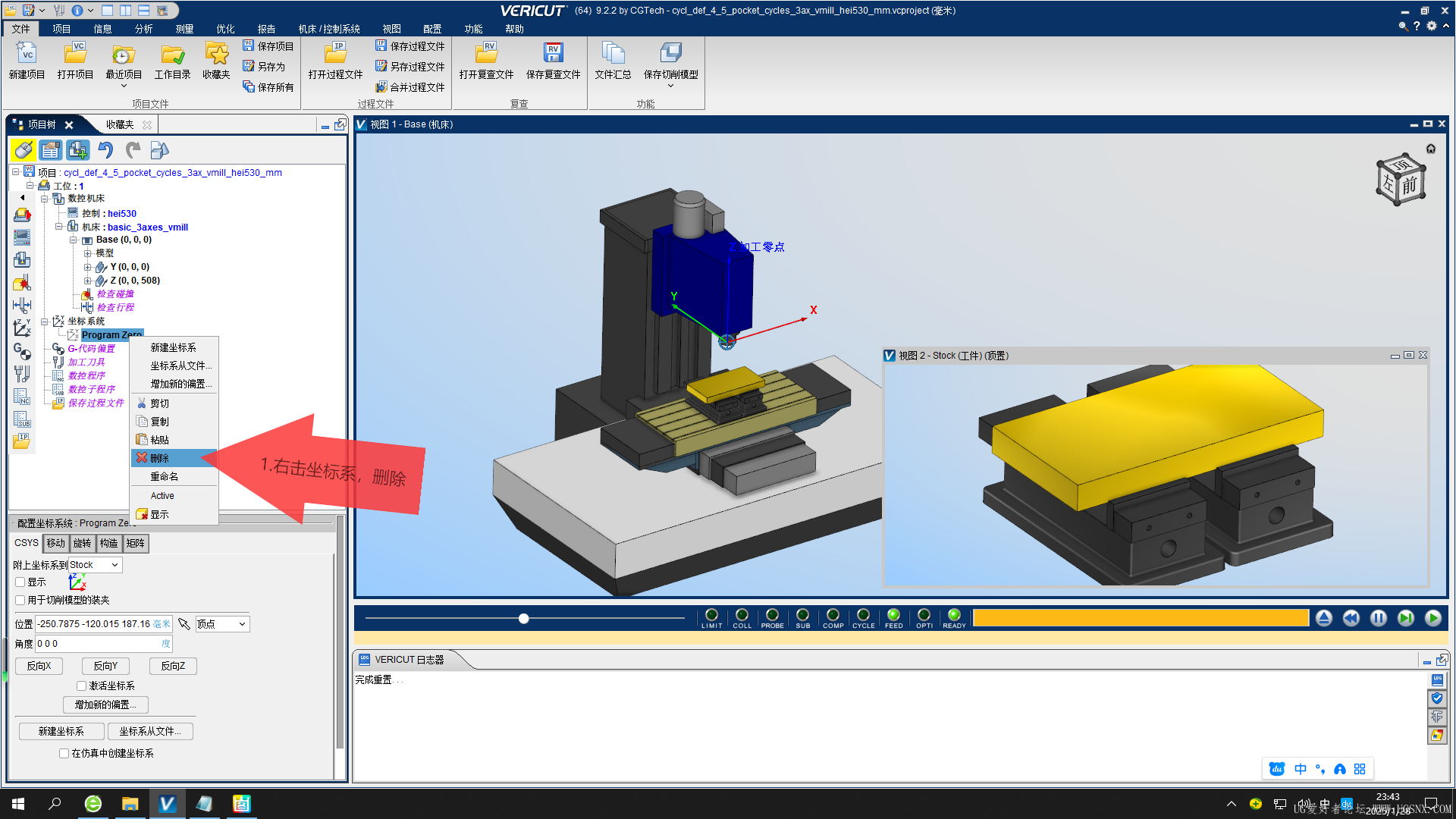Switch to the 矩阵 tab
This screenshot has width=1456, height=819.
pyautogui.click(x=136, y=543)
